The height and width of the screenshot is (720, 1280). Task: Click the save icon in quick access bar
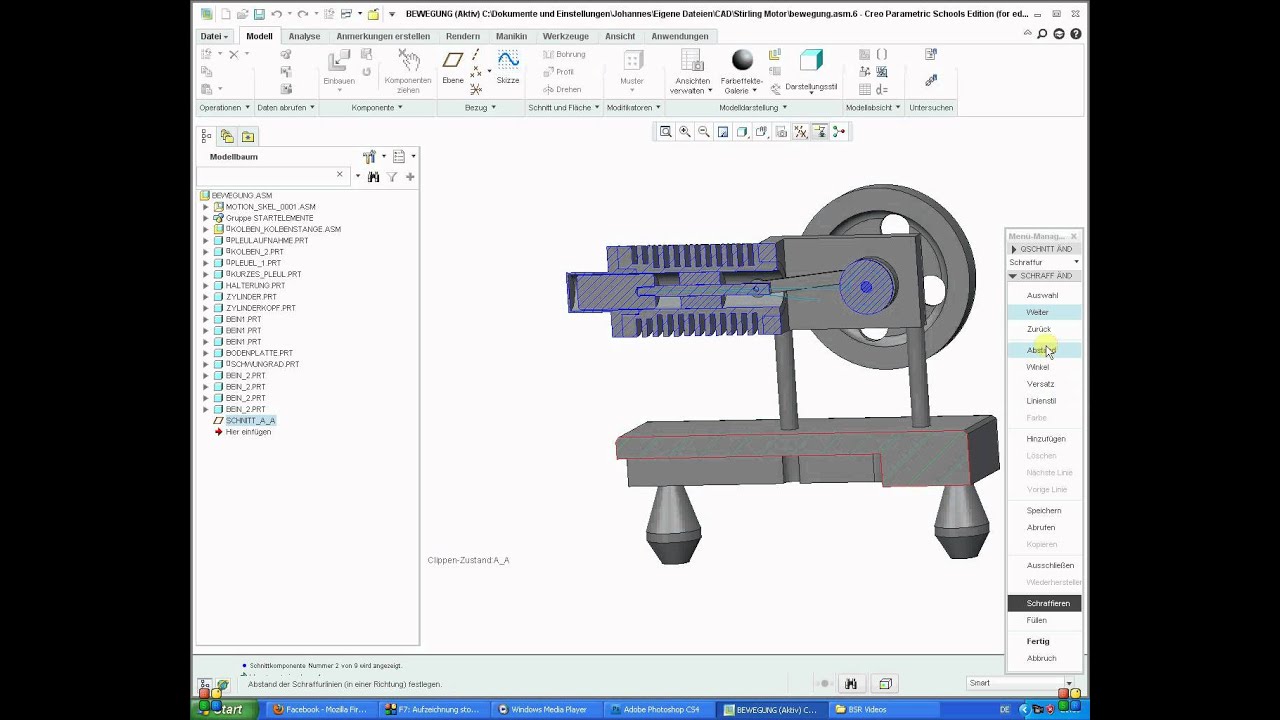(x=259, y=14)
